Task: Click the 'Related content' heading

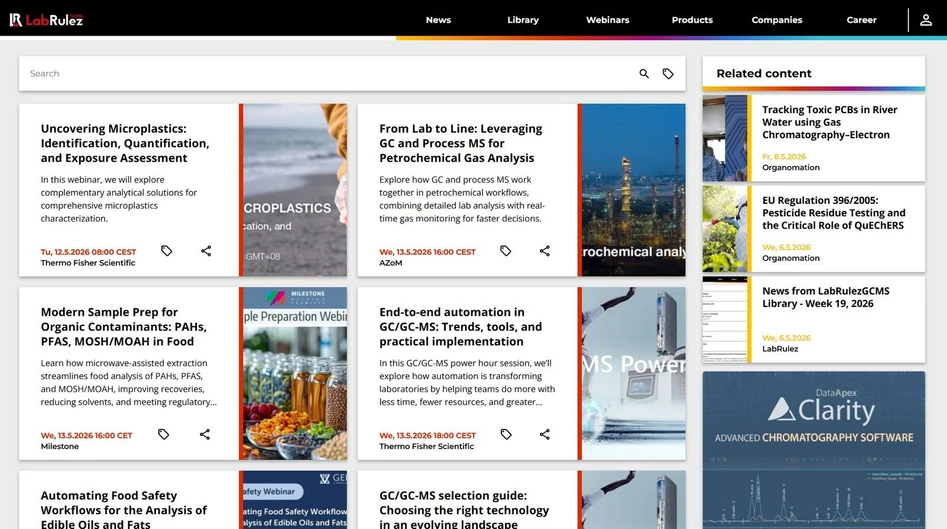Action: coord(764,74)
